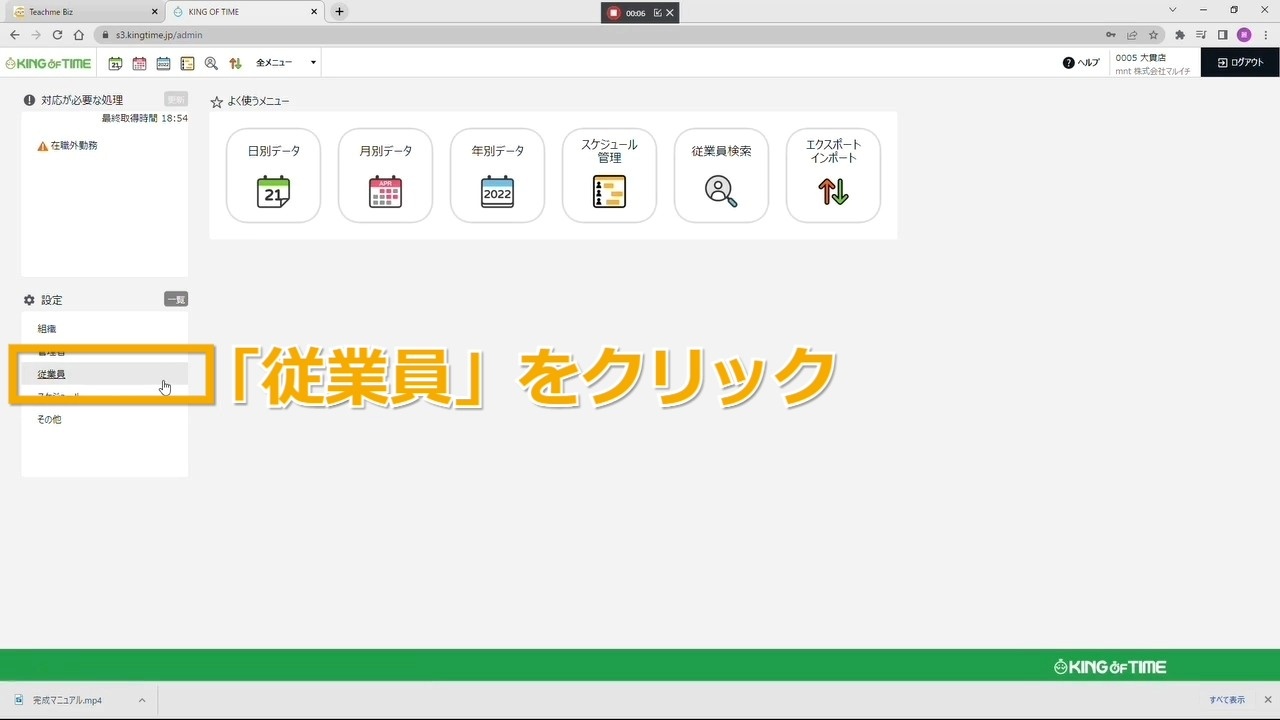Open the 日別データ daily data tile
The image size is (1280, 720).
point(273,175)
